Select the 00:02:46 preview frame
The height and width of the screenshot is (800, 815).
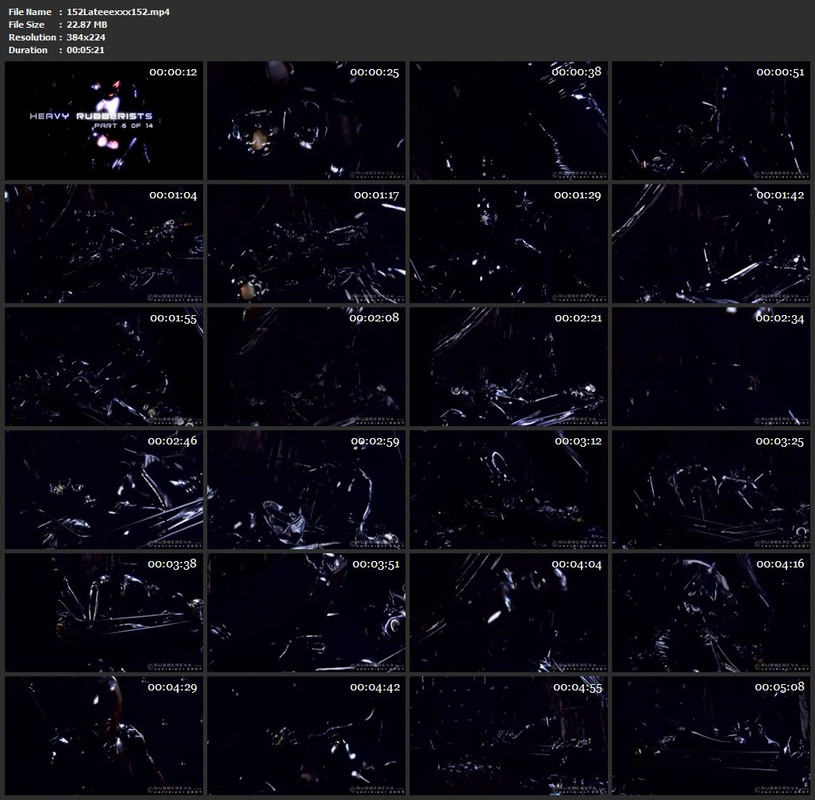[104, 489]
